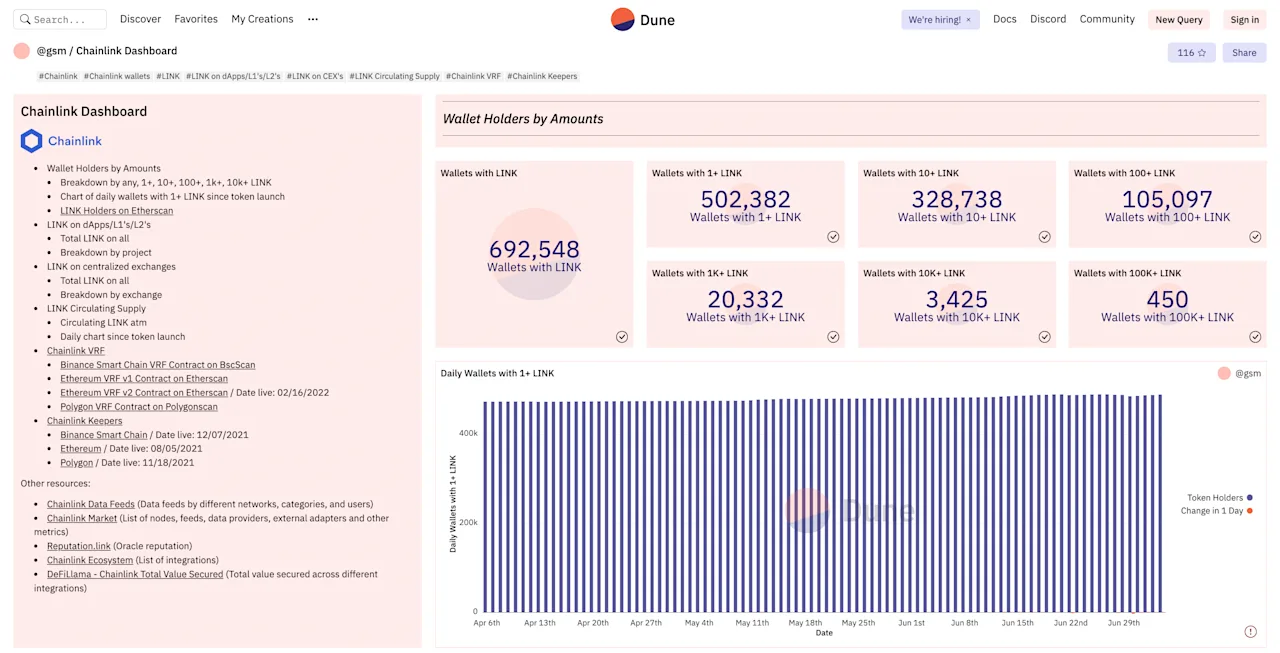Select the #Chainlink wallets tag
This screenshot has width=1280, height=653.
point(117,76)
